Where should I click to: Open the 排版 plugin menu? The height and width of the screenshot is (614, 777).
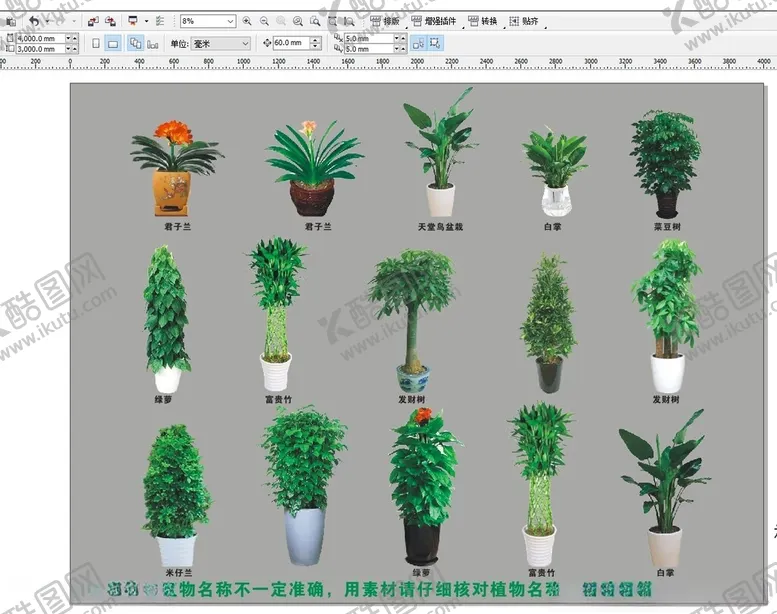tap(386, 21)
